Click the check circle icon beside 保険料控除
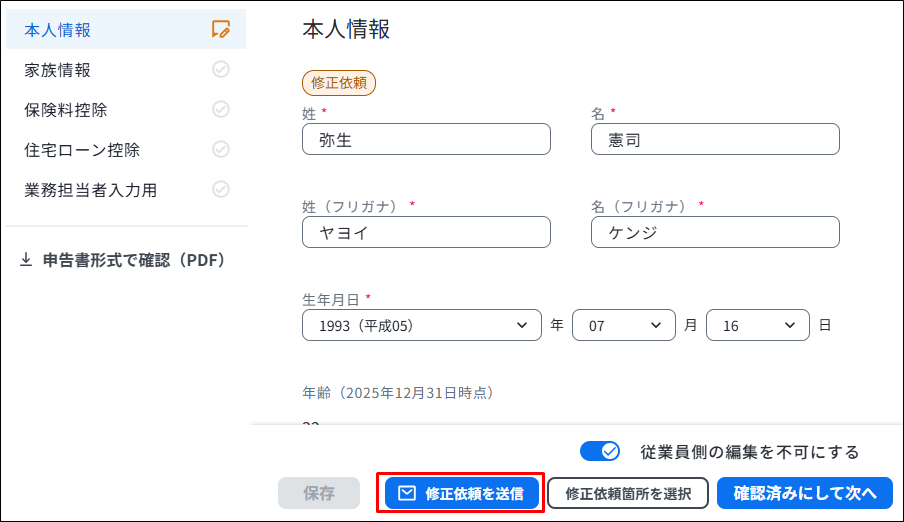904x522 pixels. tap(221, 109)
